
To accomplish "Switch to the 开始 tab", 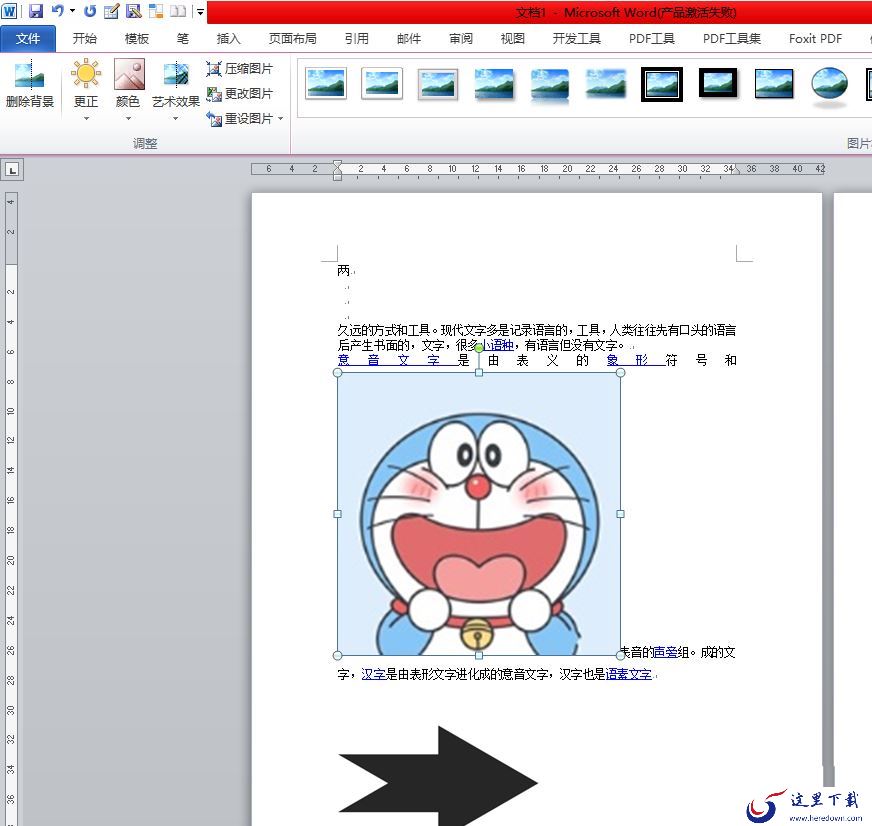I will [x=85, y=38].
